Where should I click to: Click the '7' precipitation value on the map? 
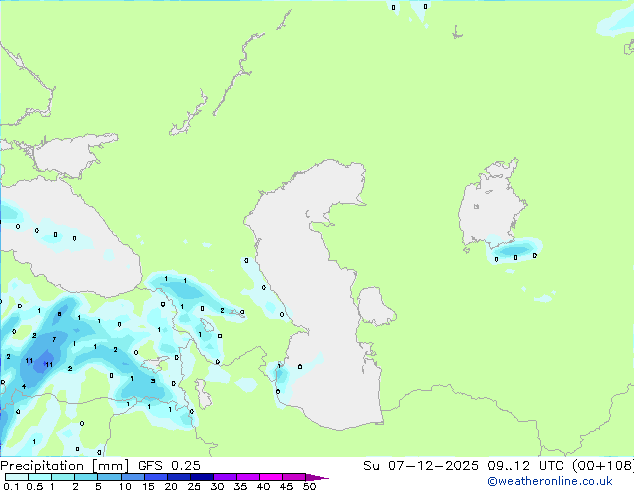click(54, 340)
